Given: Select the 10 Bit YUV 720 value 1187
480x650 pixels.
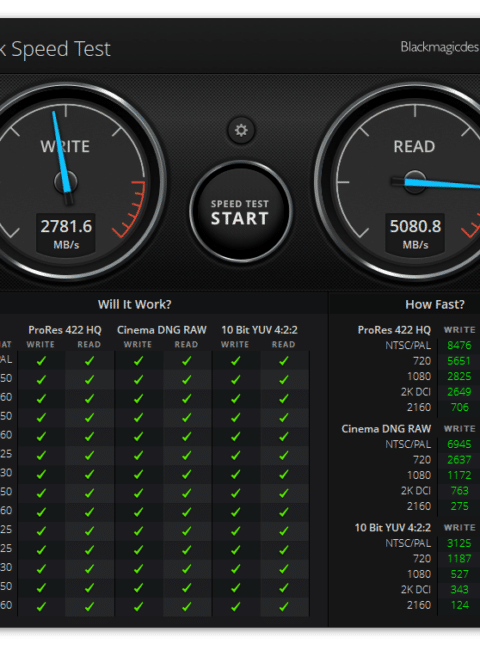Looking at the screenshot, I should (x=459, y=559).
